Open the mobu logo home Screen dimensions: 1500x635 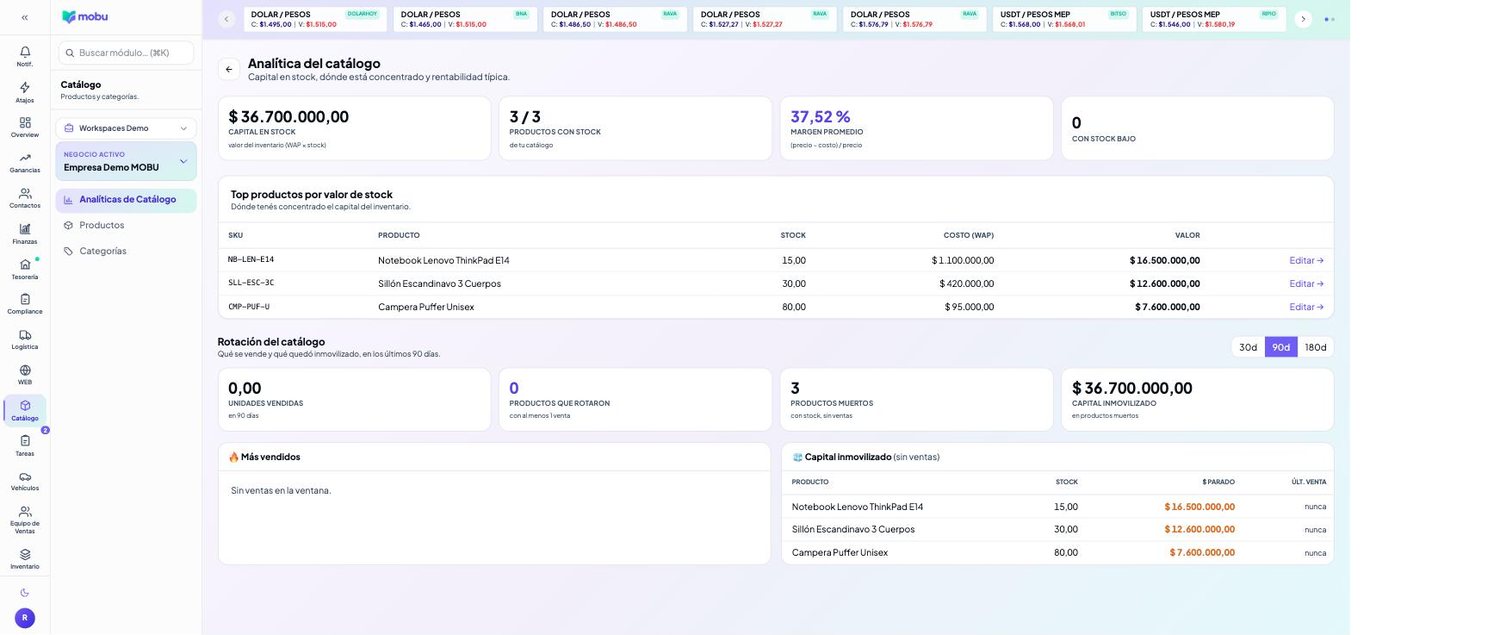tap(85, 17)
